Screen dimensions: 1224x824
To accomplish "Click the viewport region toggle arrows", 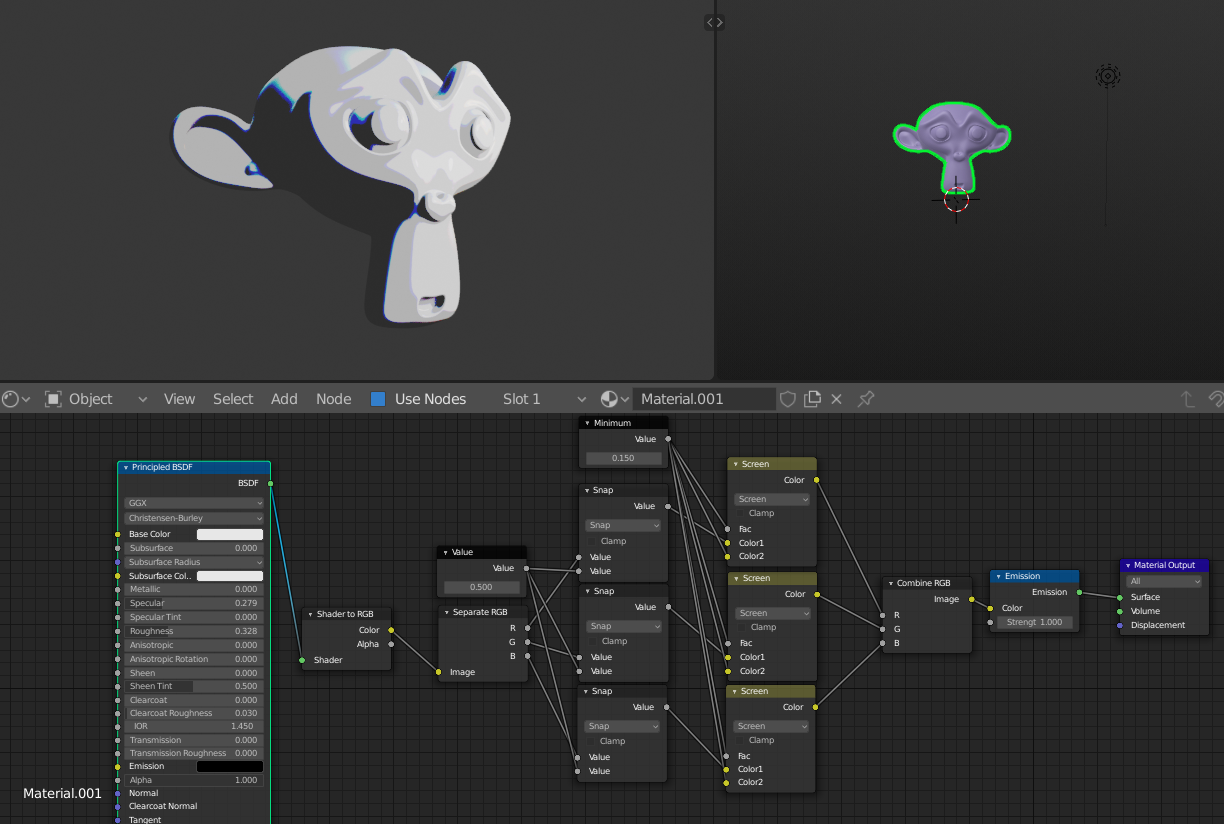I will [x=714, y=22].
